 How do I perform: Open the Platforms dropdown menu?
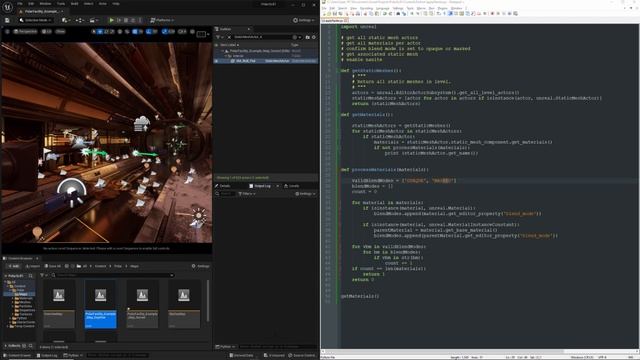(162, 20)
